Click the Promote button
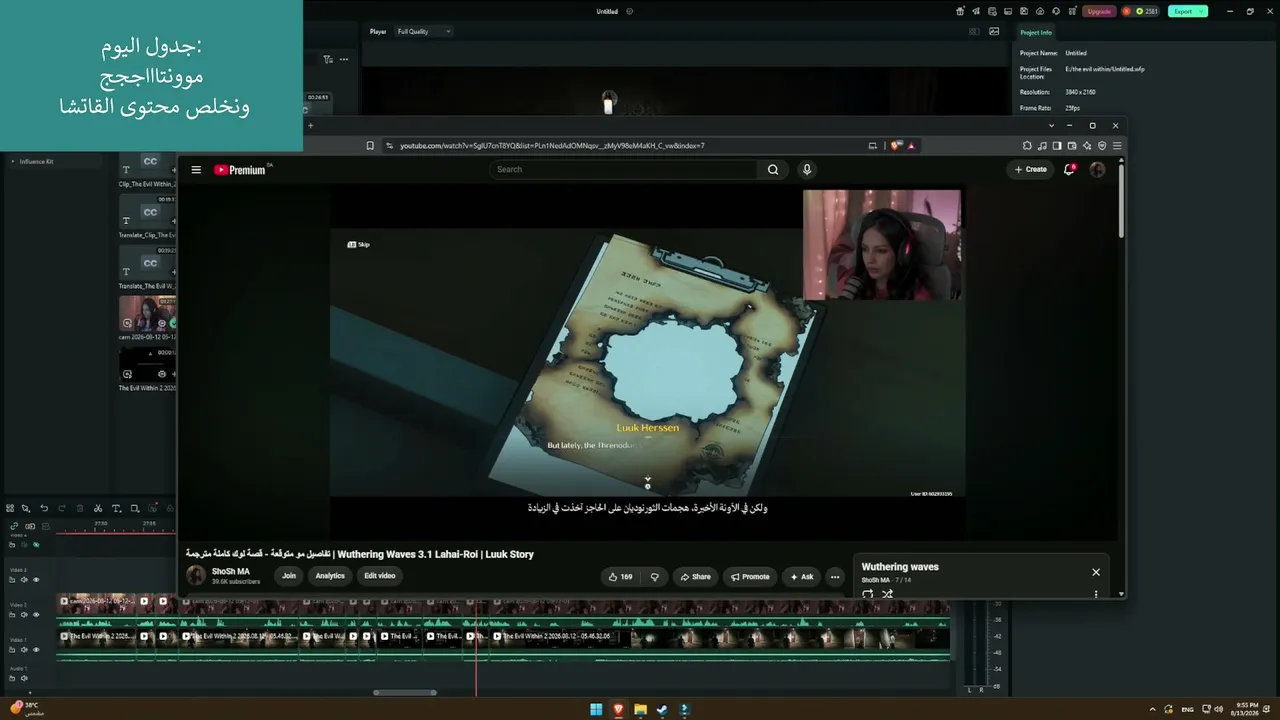The image size is (1280, 720). [750, 577]
